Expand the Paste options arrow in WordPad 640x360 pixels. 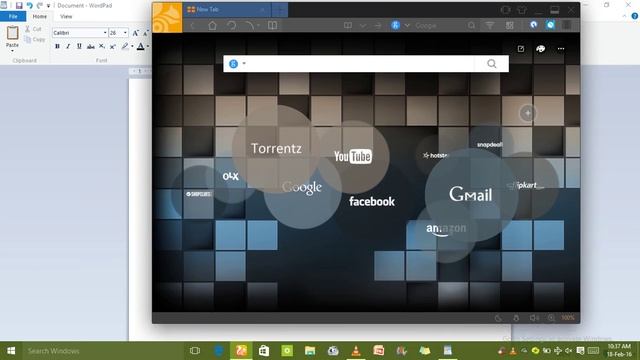(x=12, y=51)
